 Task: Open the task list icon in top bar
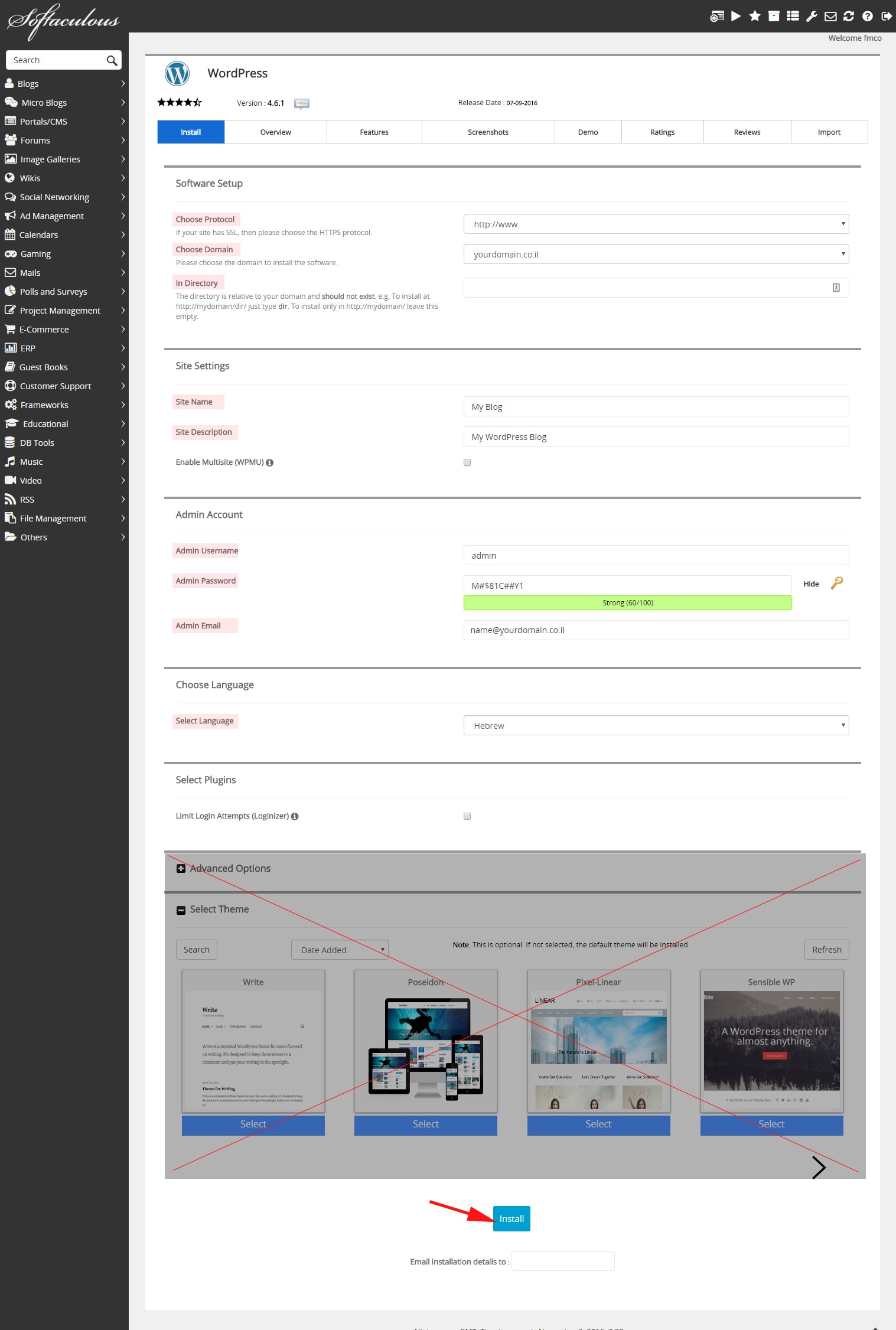click(793, 16)
